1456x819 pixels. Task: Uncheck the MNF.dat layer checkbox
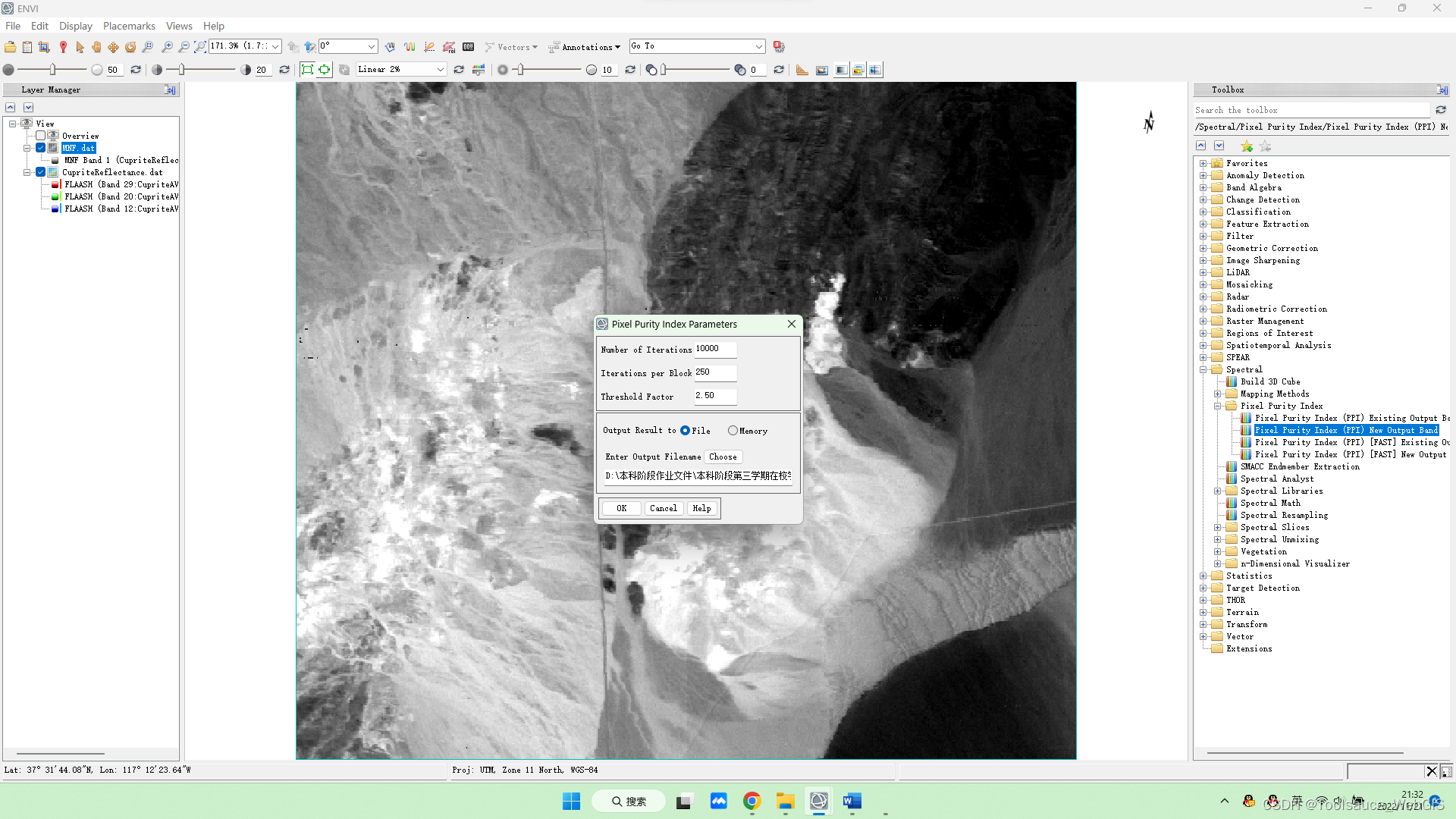pos(41,148)
